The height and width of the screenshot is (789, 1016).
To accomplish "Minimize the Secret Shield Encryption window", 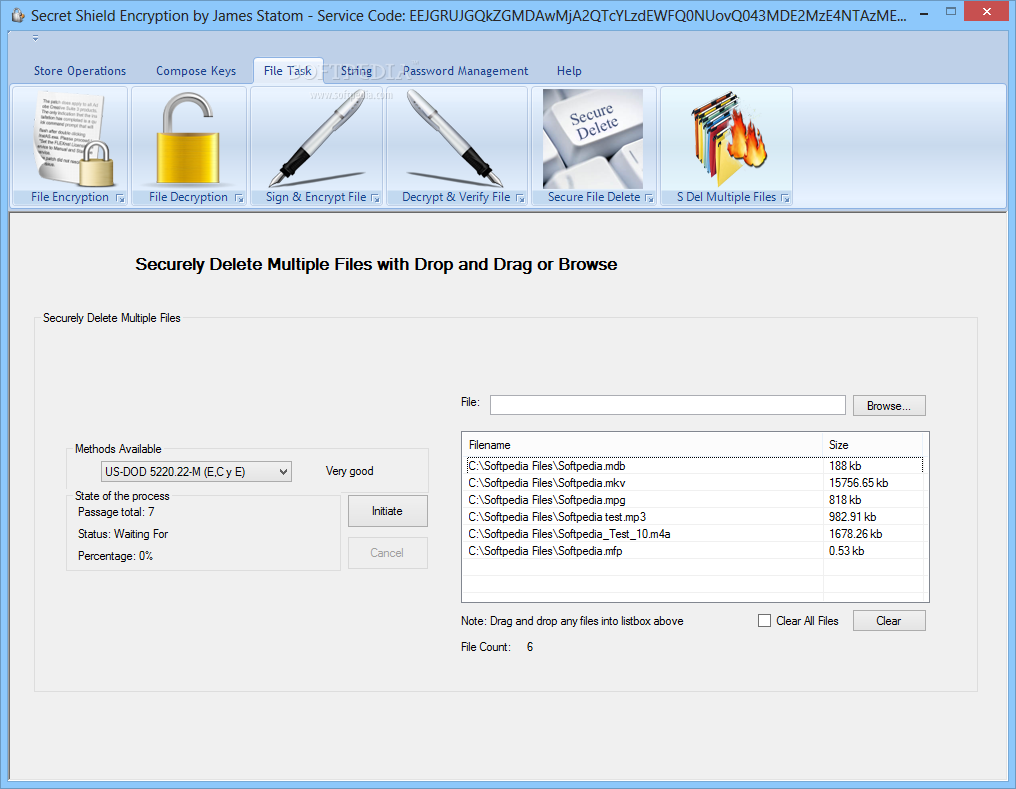I will (x=923, y=12).
